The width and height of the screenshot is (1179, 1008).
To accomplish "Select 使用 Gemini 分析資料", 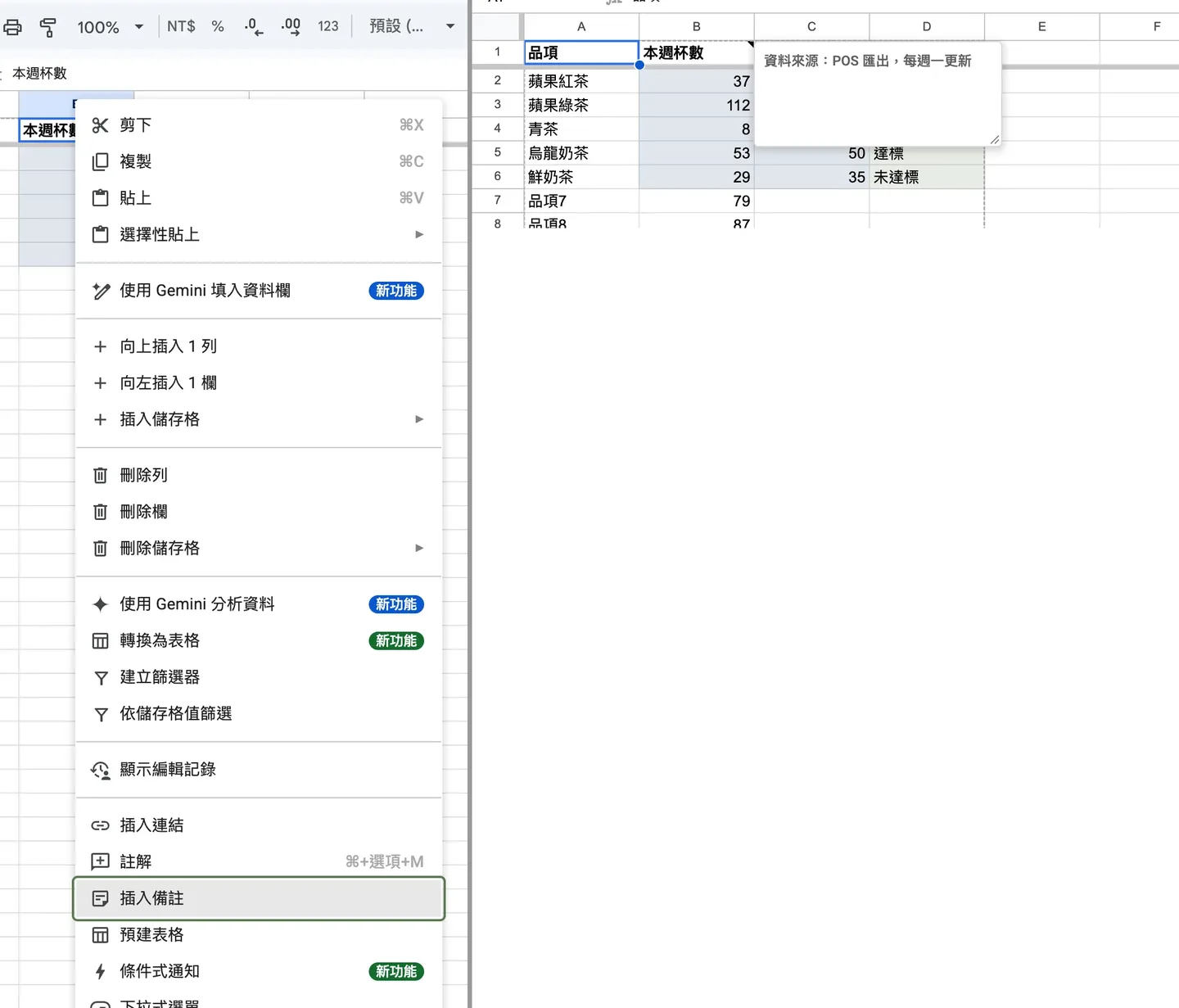I will [x=259, y=604].
